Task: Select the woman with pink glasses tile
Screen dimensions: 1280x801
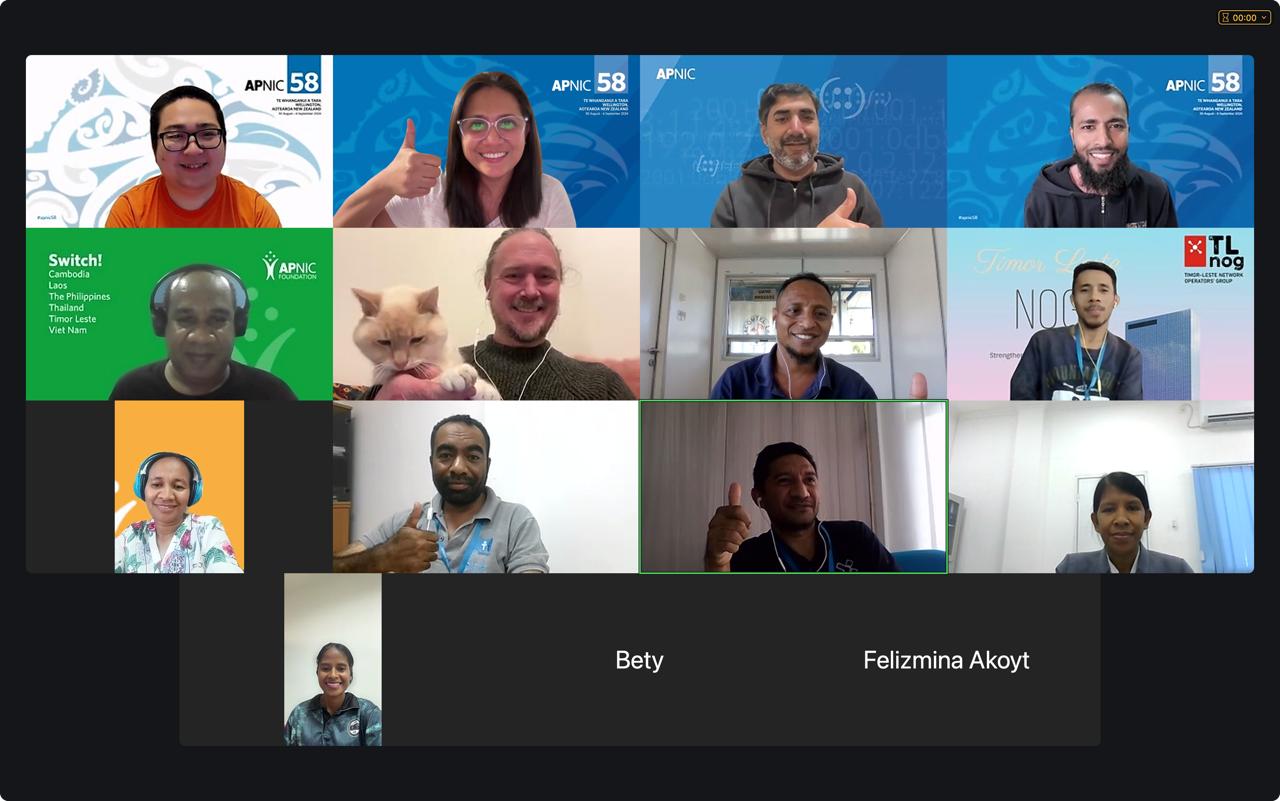Action: coord(486,141)
